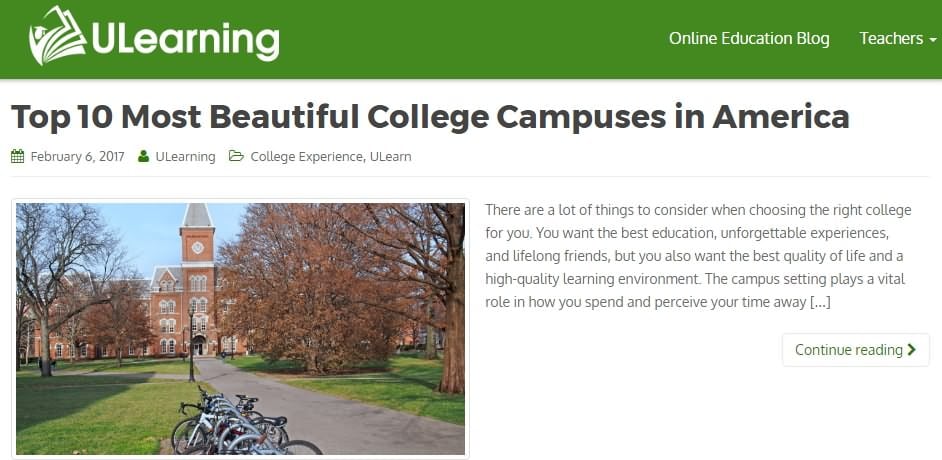Open the Teachers menu
Image resolution: width=942 pixels, height=460 pixels.
[890, 38]
